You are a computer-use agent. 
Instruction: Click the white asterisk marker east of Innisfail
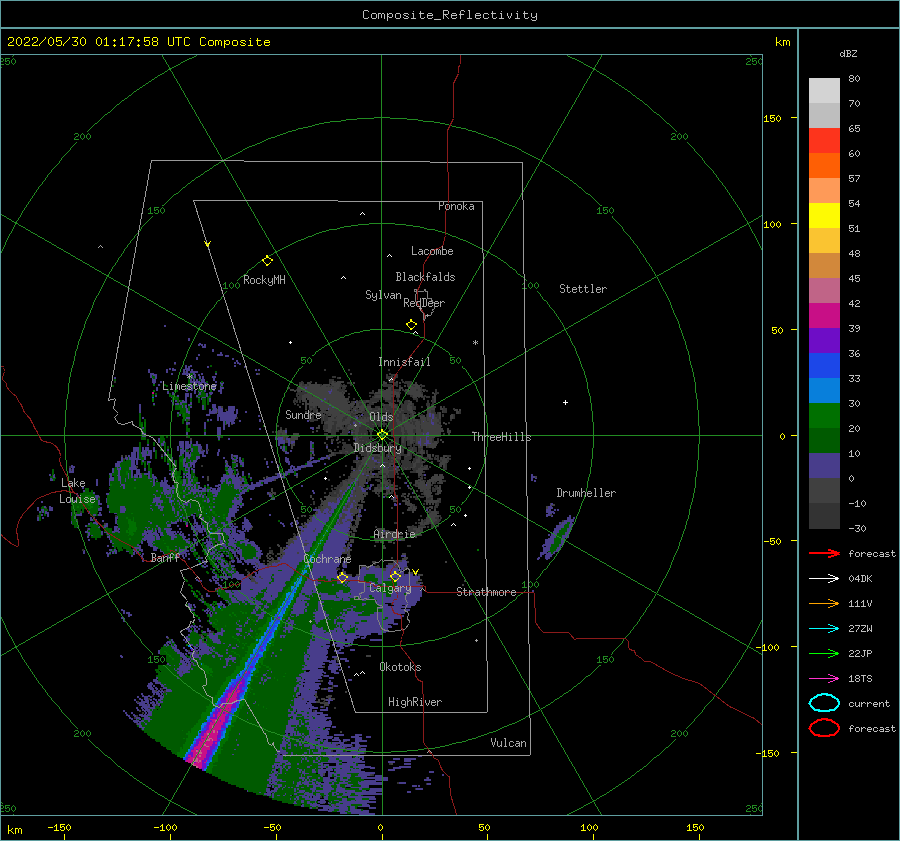click(x=475, y=343)
